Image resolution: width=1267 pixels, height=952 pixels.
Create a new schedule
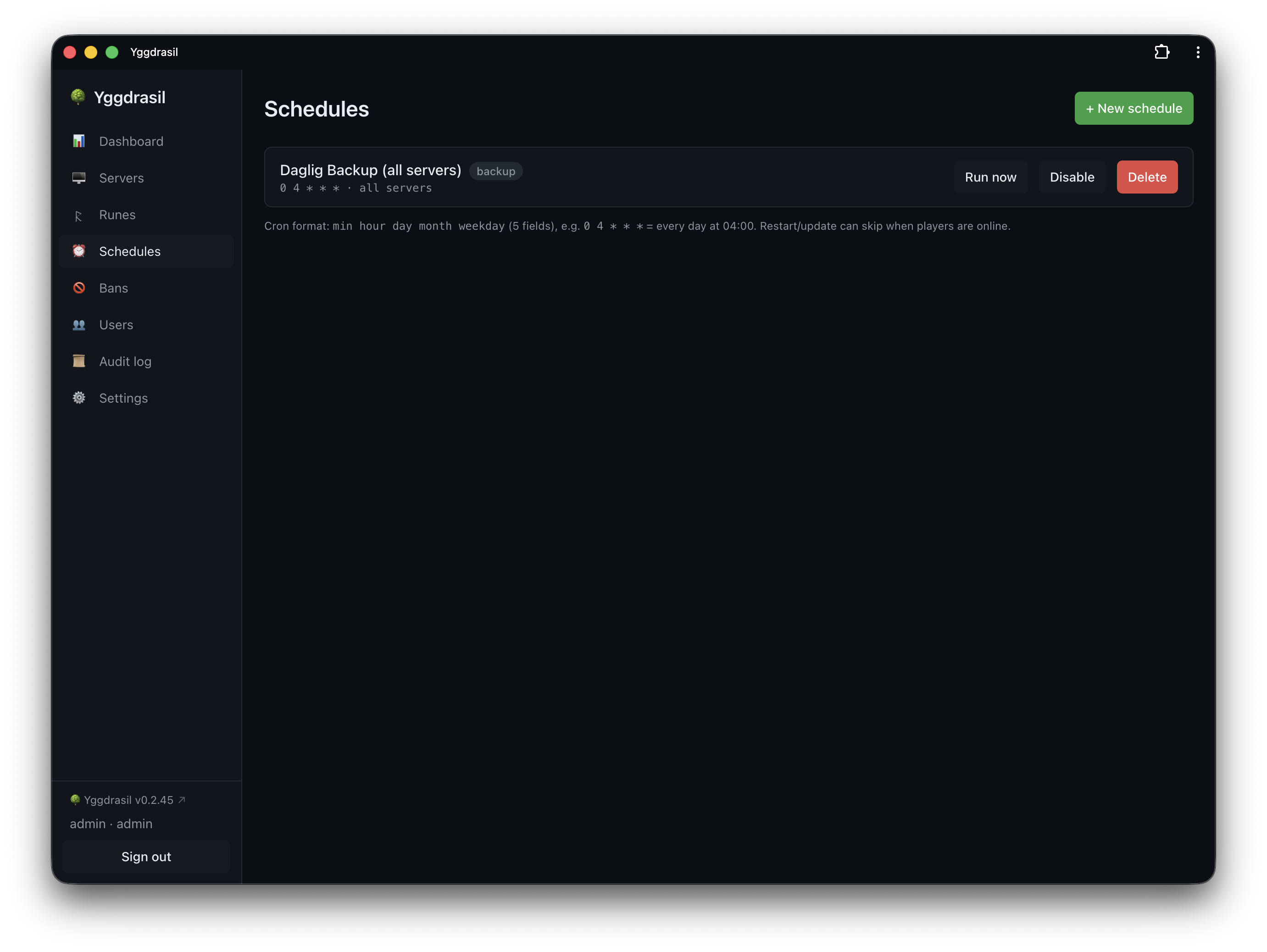point(1134,108)
